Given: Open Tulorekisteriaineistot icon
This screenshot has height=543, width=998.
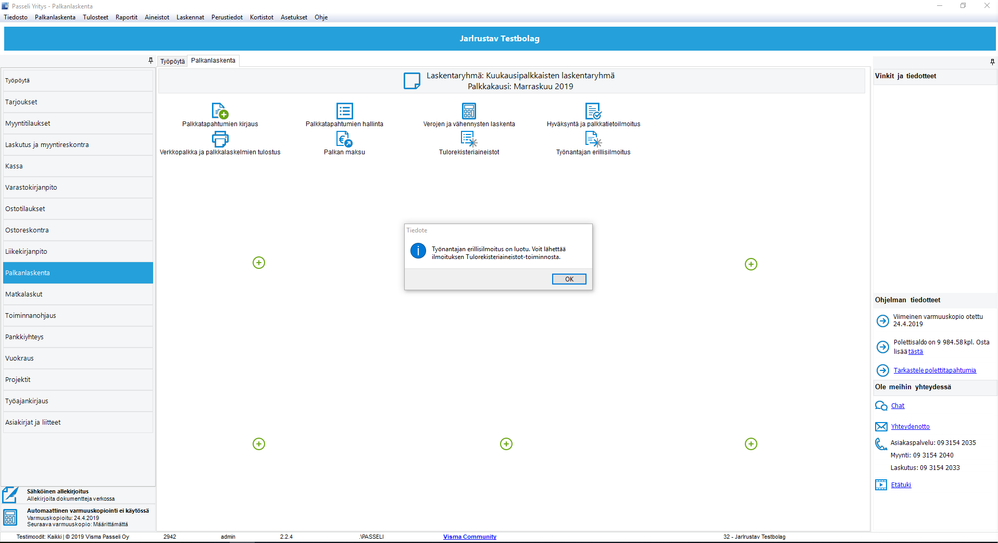Looking at the screenshot, I should click(469, 139).
